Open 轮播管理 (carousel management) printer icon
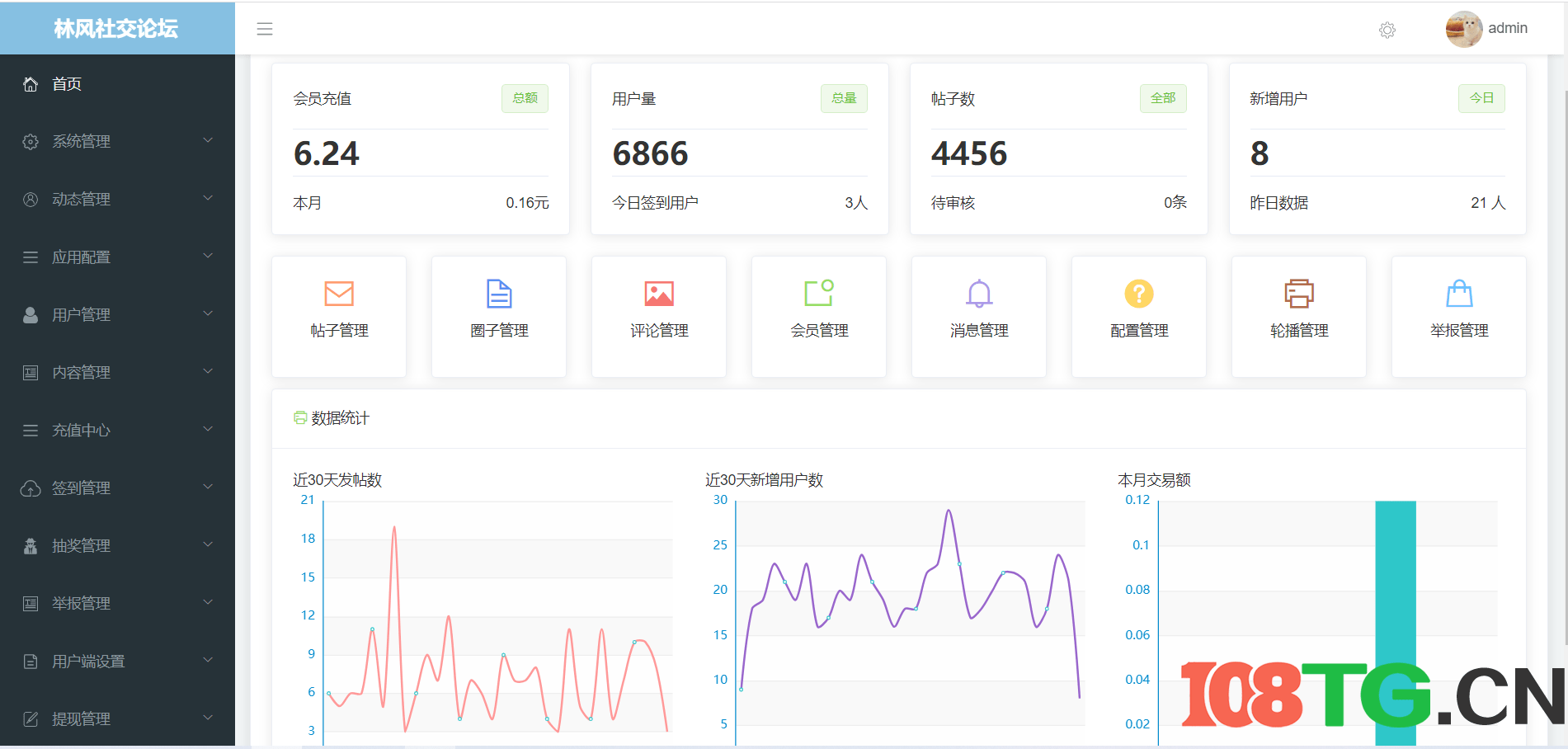This screenshot has width=1568, height=749. (1298, 293)
